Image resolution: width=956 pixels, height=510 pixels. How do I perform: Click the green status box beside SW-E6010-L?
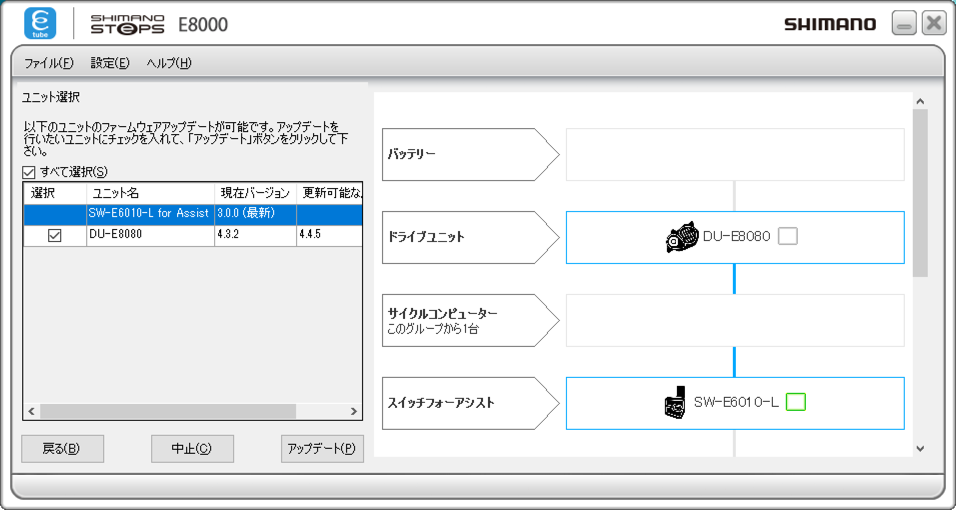[x=796, y=402]
